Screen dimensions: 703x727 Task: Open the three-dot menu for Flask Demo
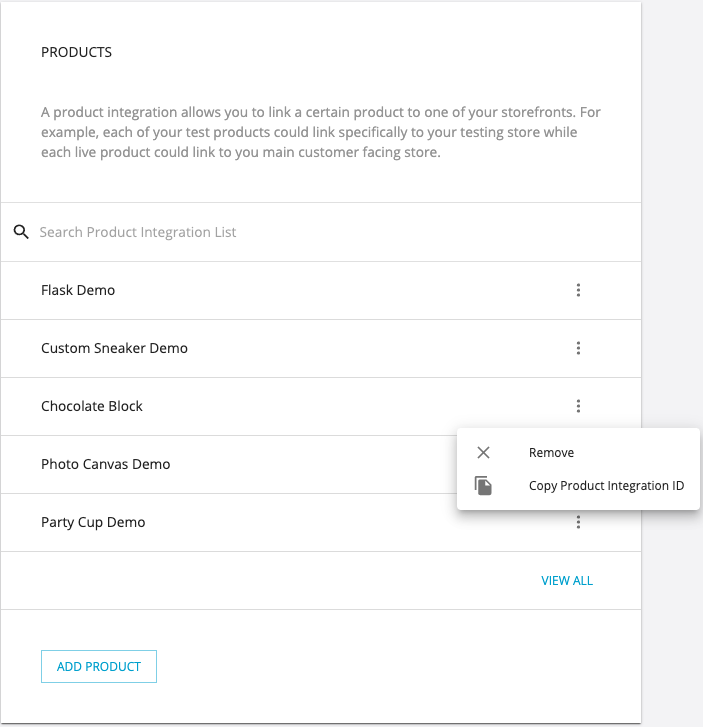(578, 290)
